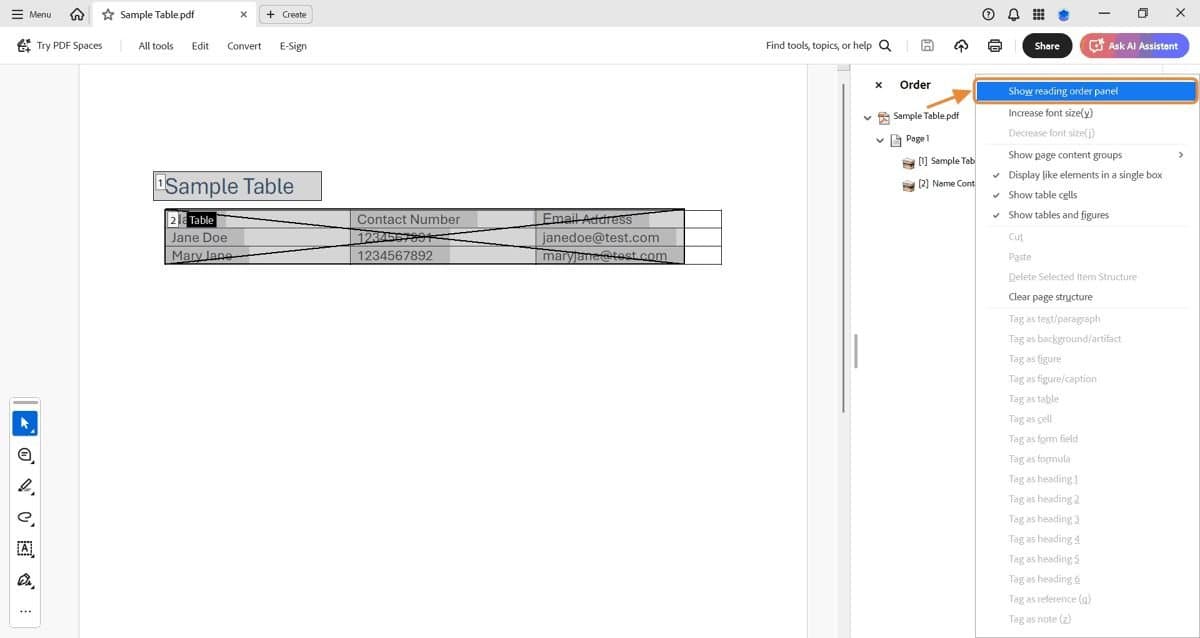Collapse the Sample Table.pdf tree node
Screen dimensions: 1200x638
coord(867,117)
